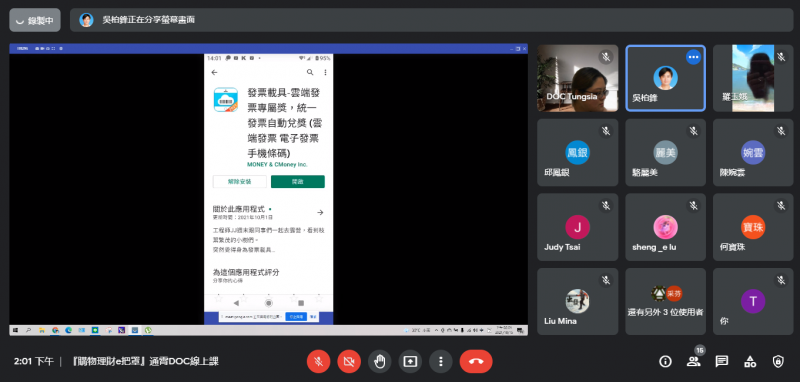This screenshot has width=800, height=382.
Task: Leave the call with the red hang-up button
Action: point(476,362)
